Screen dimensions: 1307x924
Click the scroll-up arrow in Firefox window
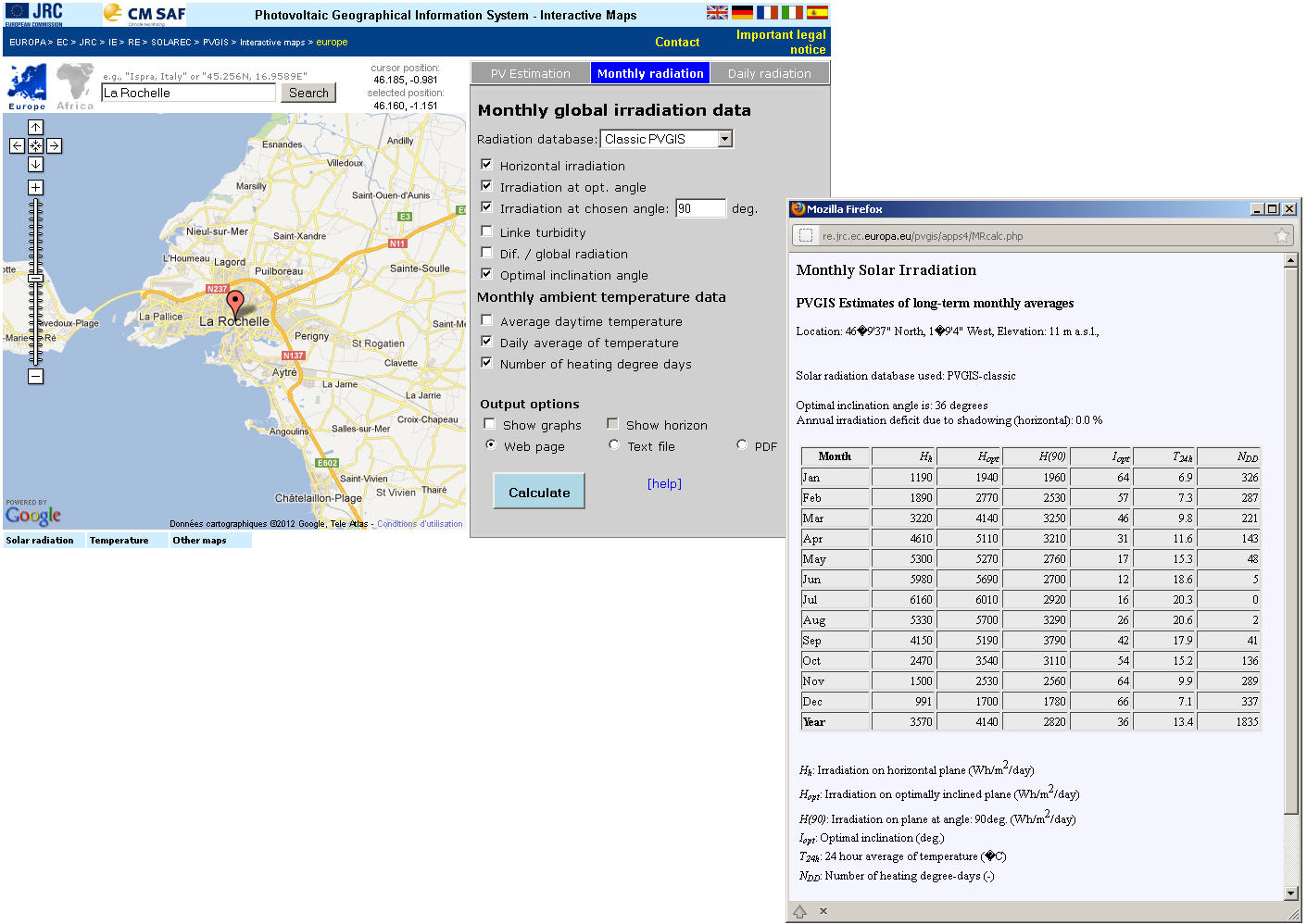click(x=1291, y=260)
